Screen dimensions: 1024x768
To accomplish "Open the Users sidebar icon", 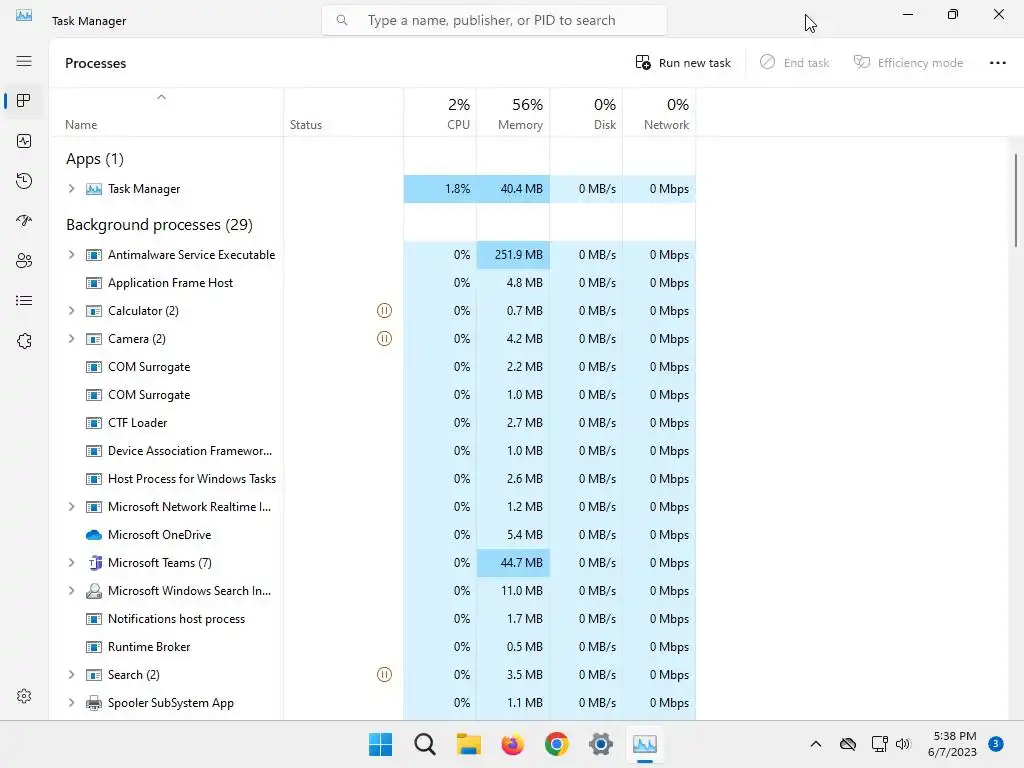I will pyautogui.click(x=24, y=261).
